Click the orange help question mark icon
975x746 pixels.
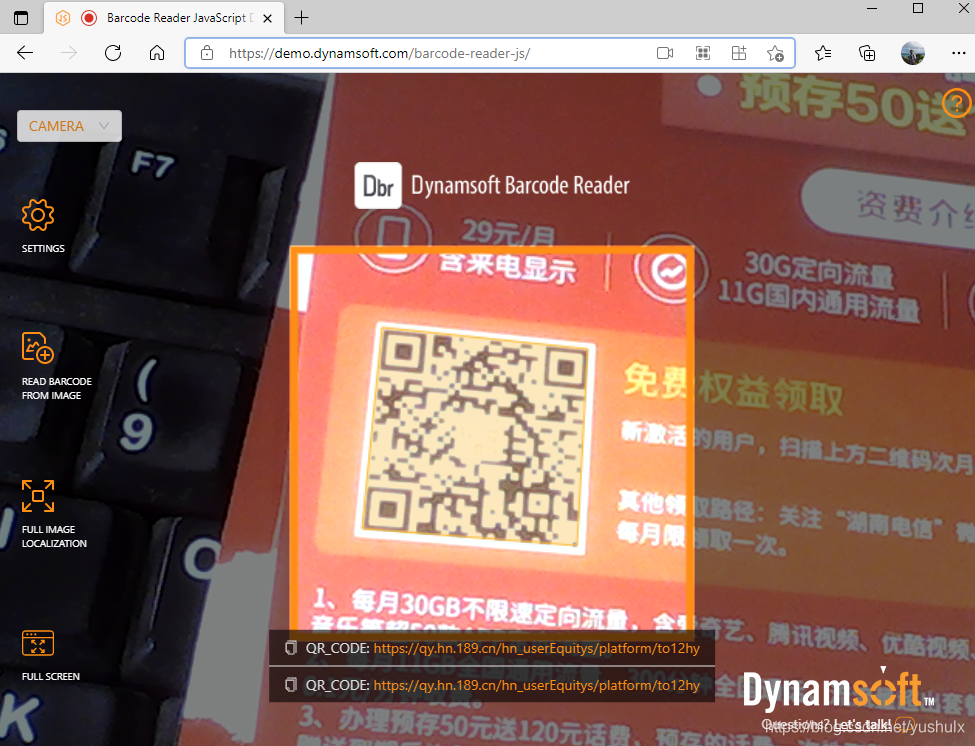tap(956, 103)
